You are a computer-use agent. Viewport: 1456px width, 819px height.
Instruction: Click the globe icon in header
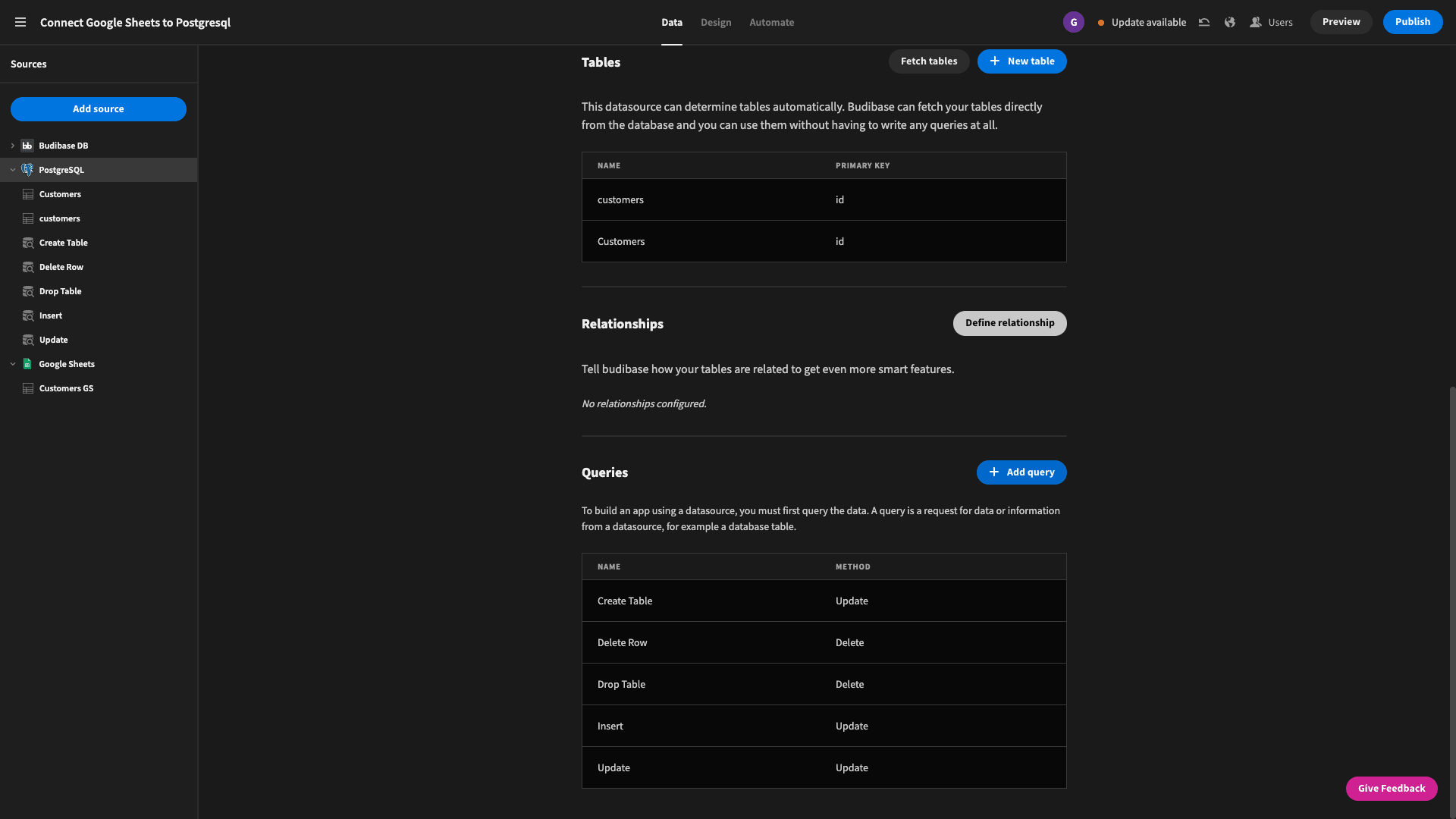click(1229, 22)
